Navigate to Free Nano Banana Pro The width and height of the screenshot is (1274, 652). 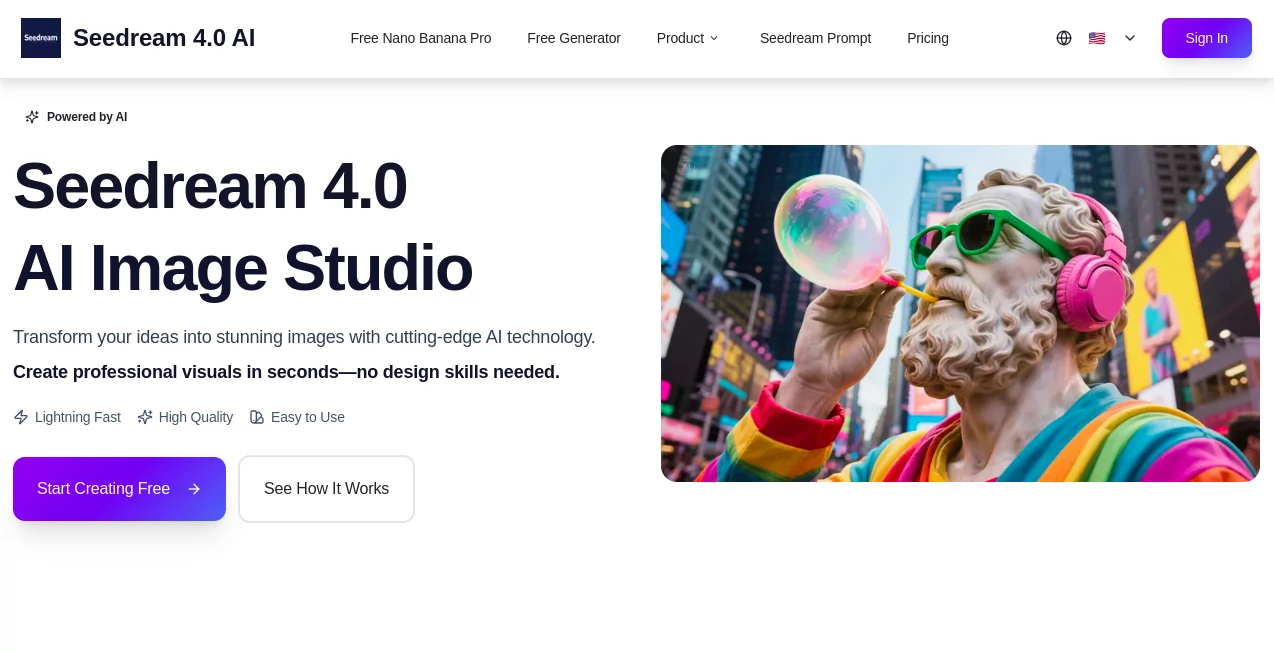click(421, 38)
